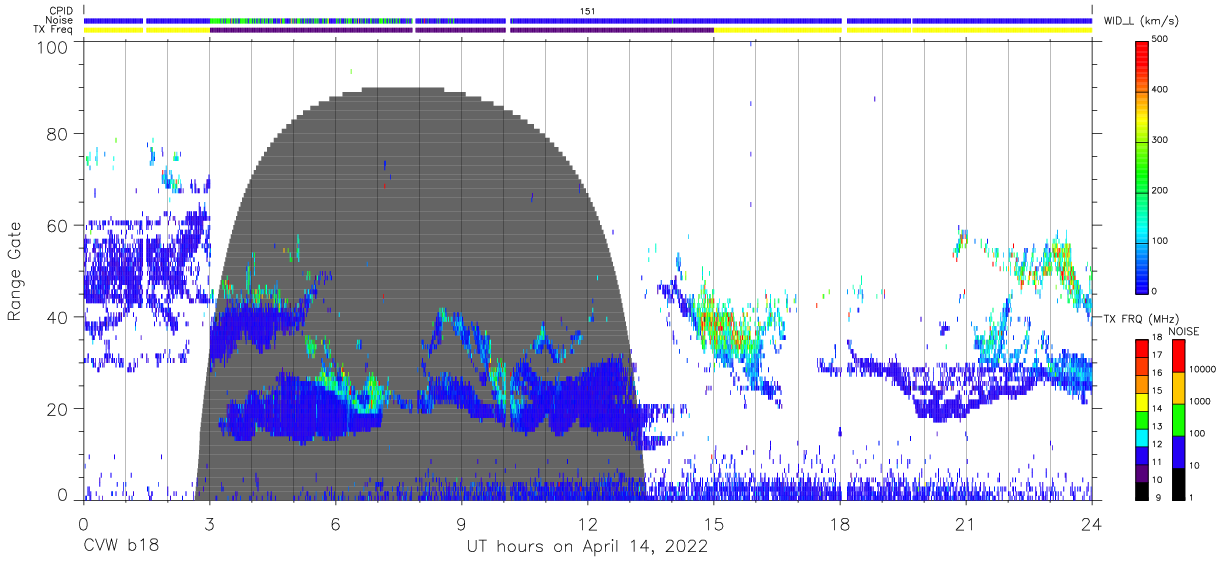The width and height of the screenshot is (1228, 567).
Task: Click the UT hours axis label '24'
Action: 1092,524
